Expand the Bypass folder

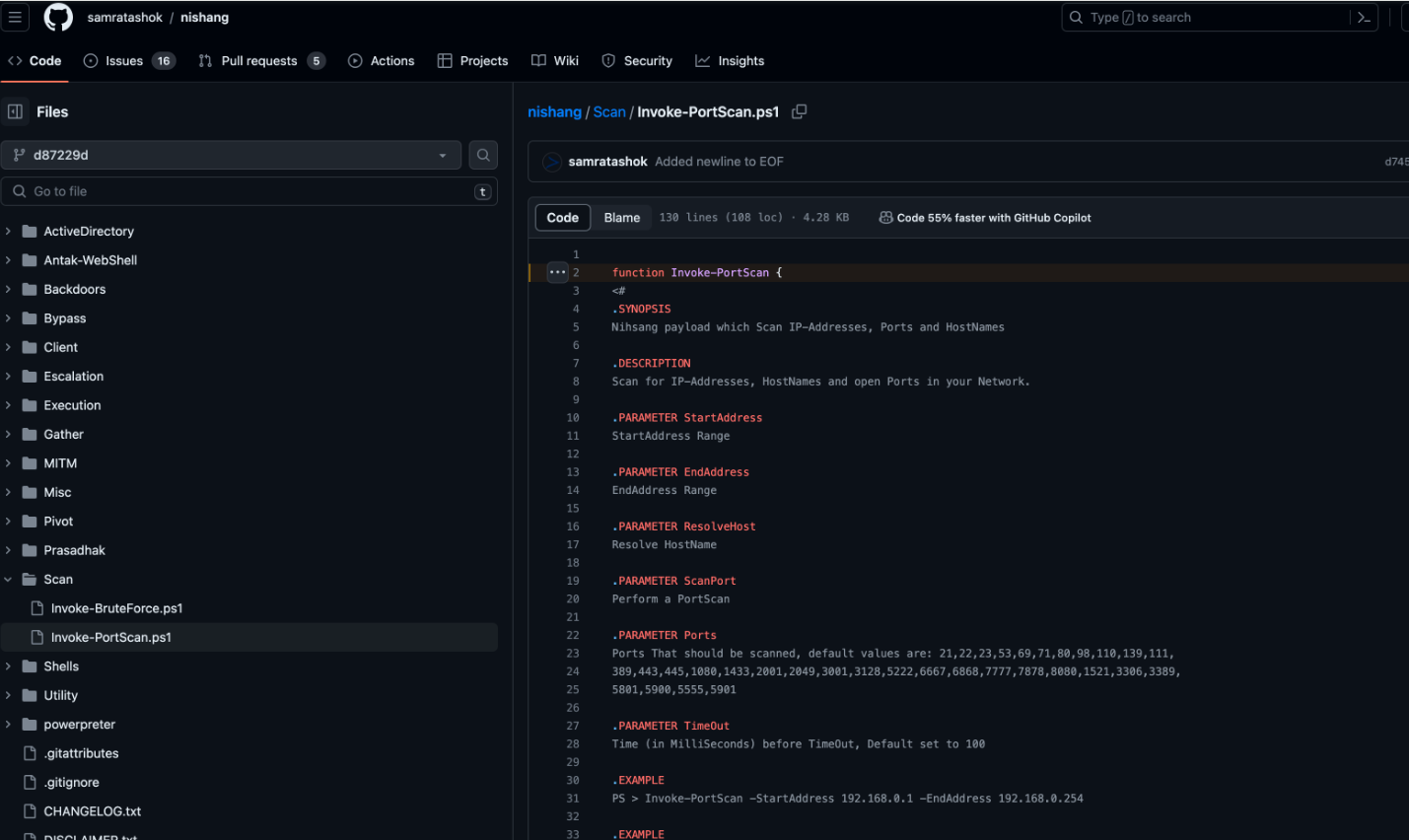8,318
